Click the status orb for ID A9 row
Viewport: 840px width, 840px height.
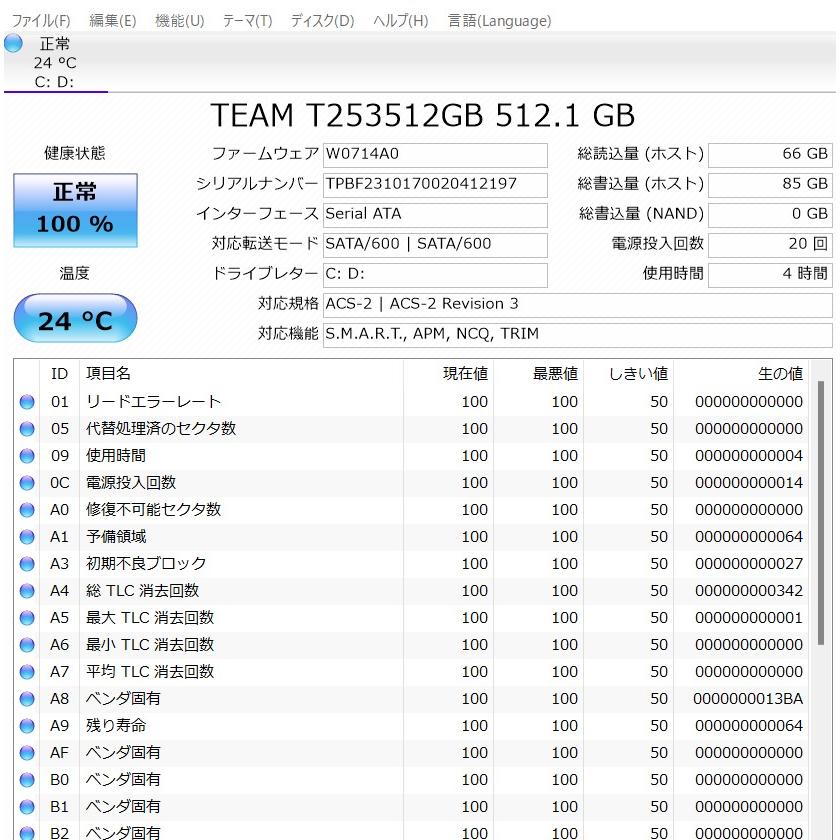pyautogui.click(x=27, y=726)
